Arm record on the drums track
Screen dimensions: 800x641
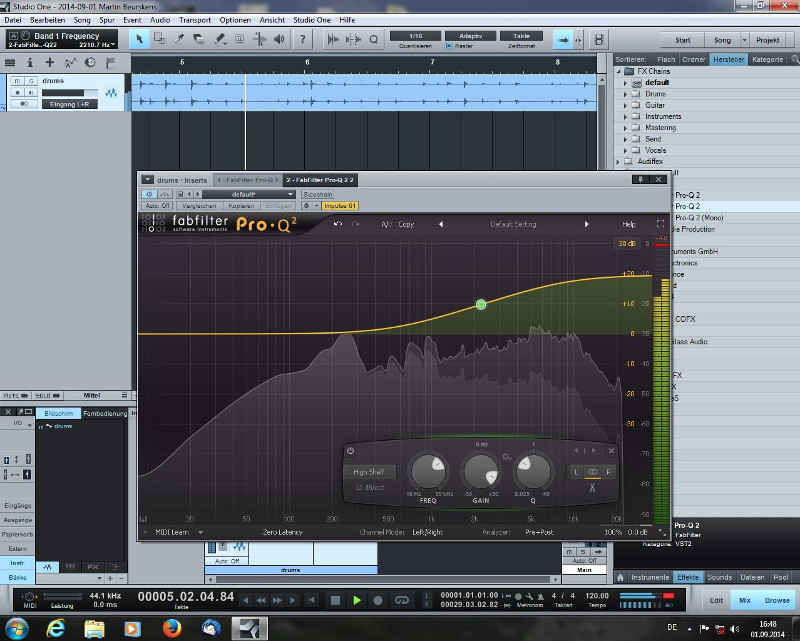(x=17, y=92)
